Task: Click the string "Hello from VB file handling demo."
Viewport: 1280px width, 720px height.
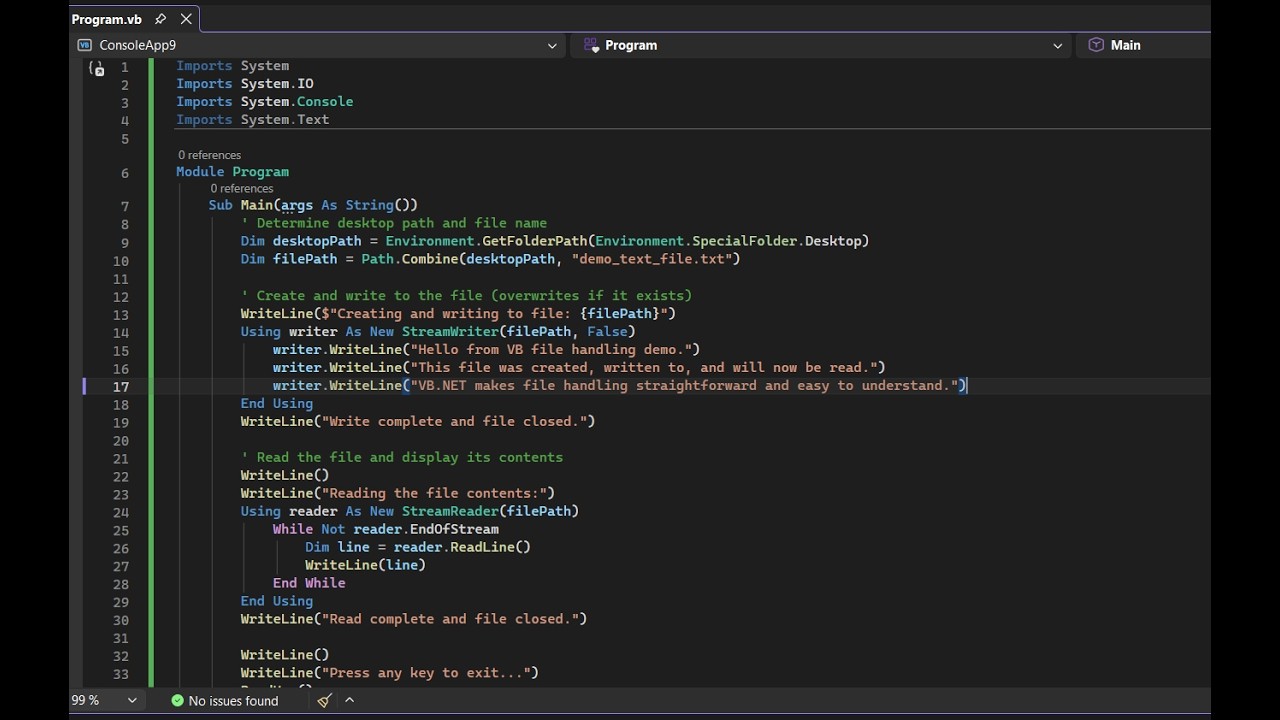Action: click(551, 349)
